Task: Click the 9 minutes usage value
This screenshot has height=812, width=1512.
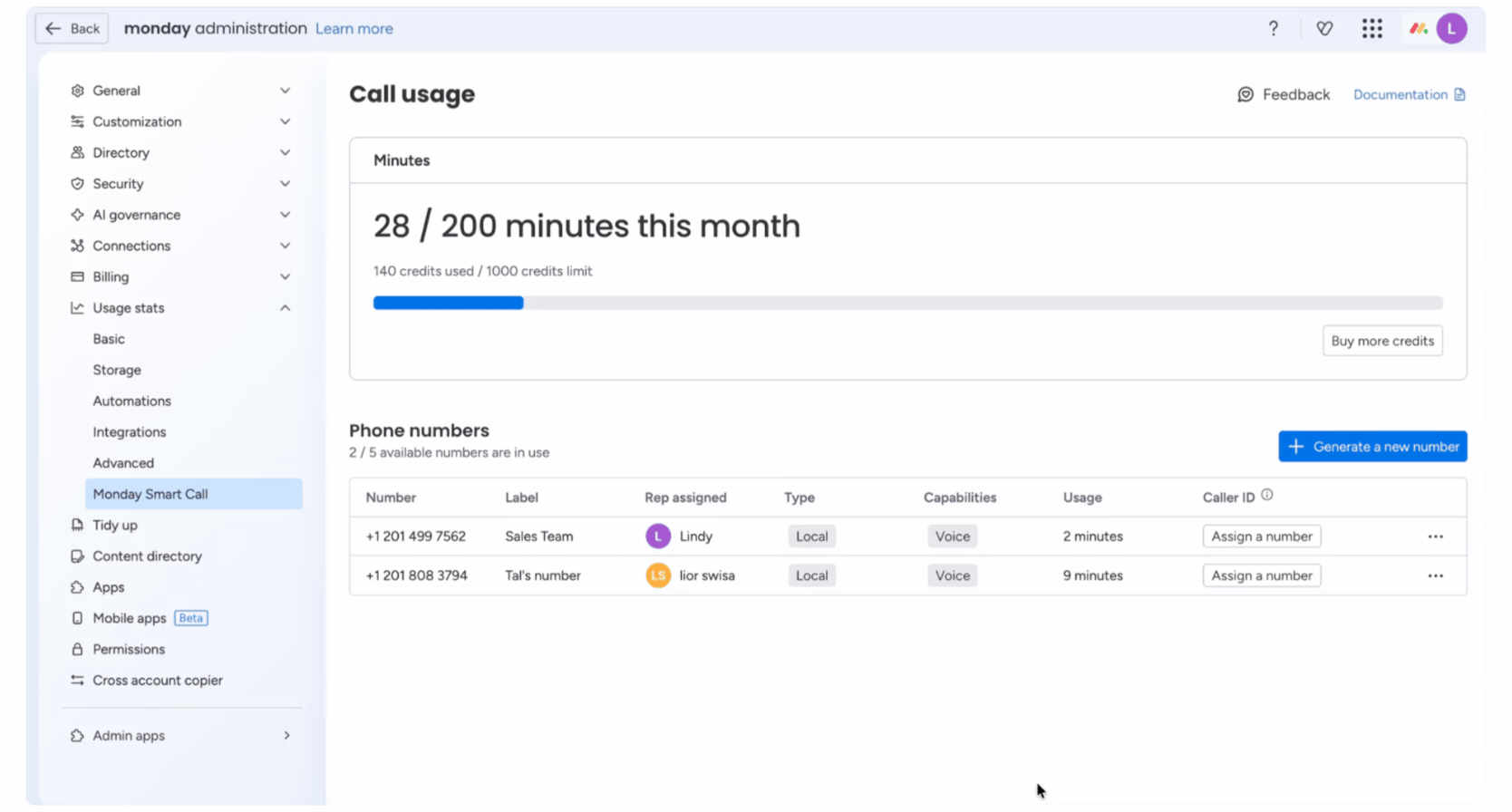Action: (x=1093, y=575)
